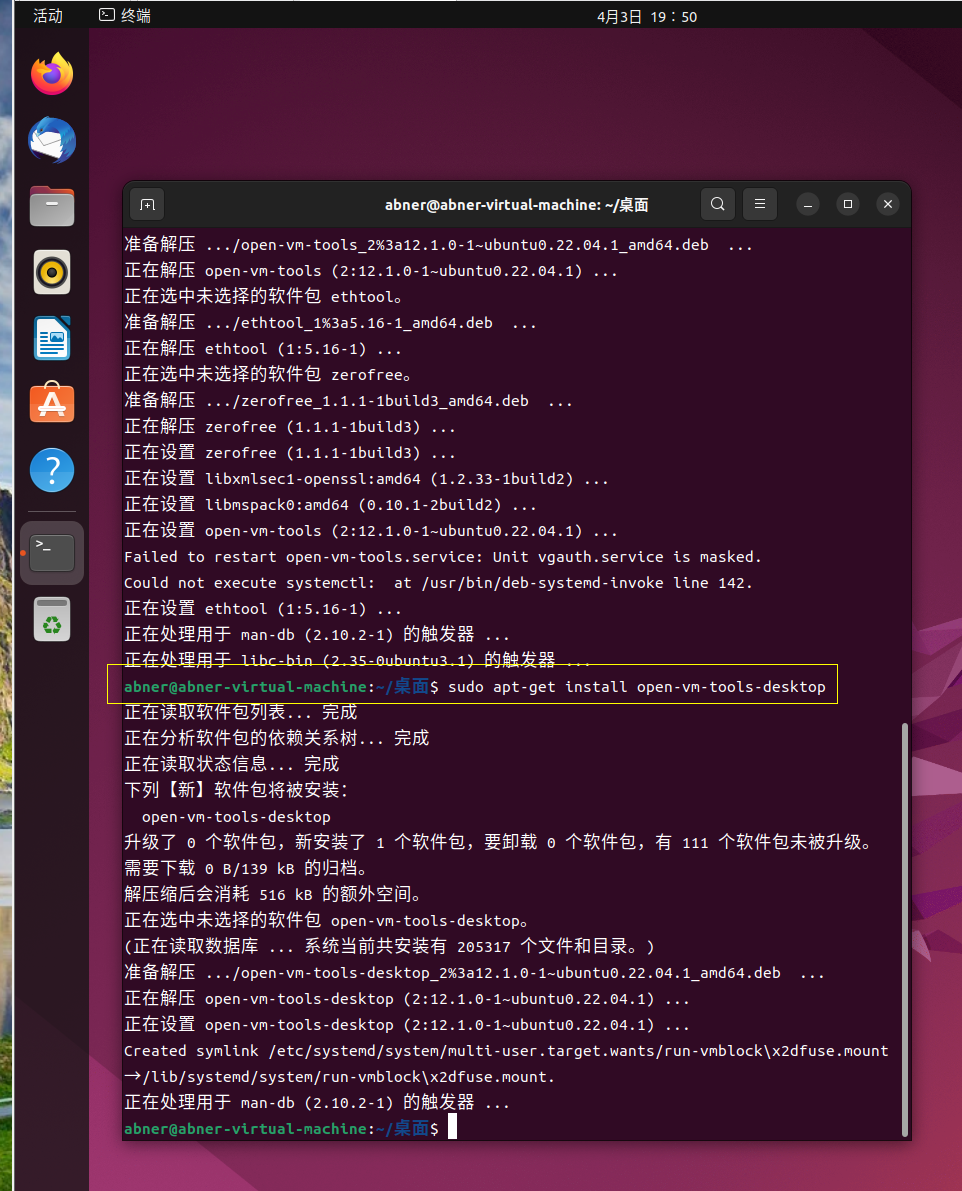Open Ubuntu Software center

(51, 404)
